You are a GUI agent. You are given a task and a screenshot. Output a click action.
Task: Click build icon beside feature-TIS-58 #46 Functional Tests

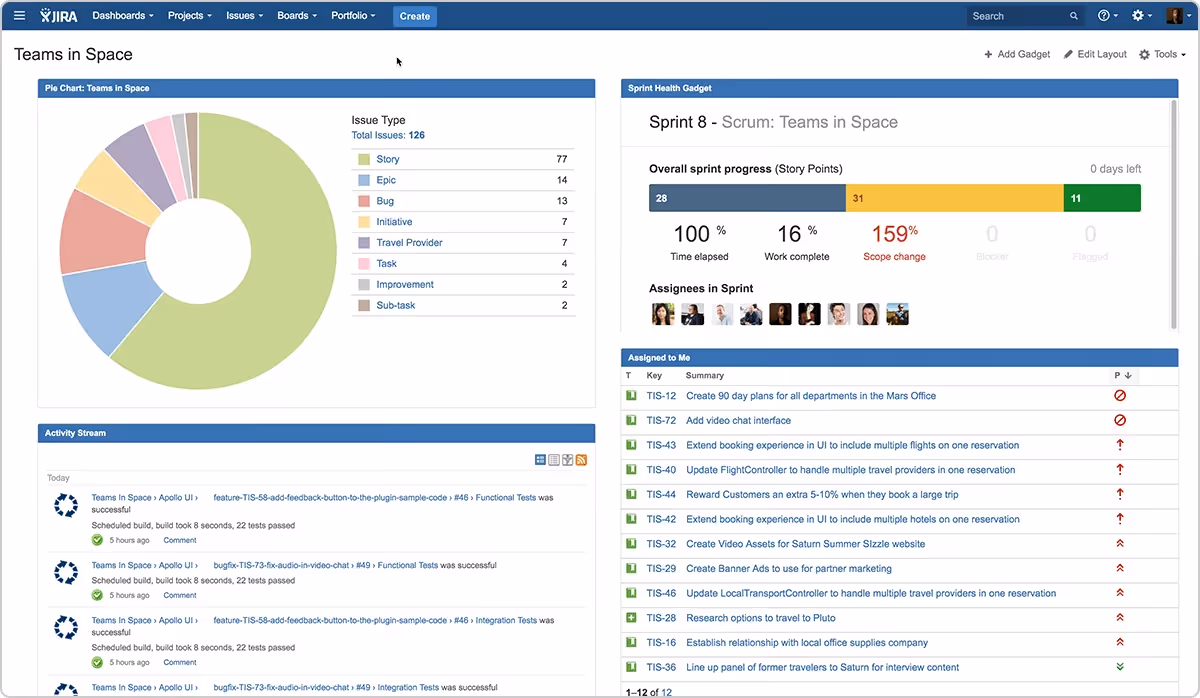pyautogui.click(x=66, y=506)
